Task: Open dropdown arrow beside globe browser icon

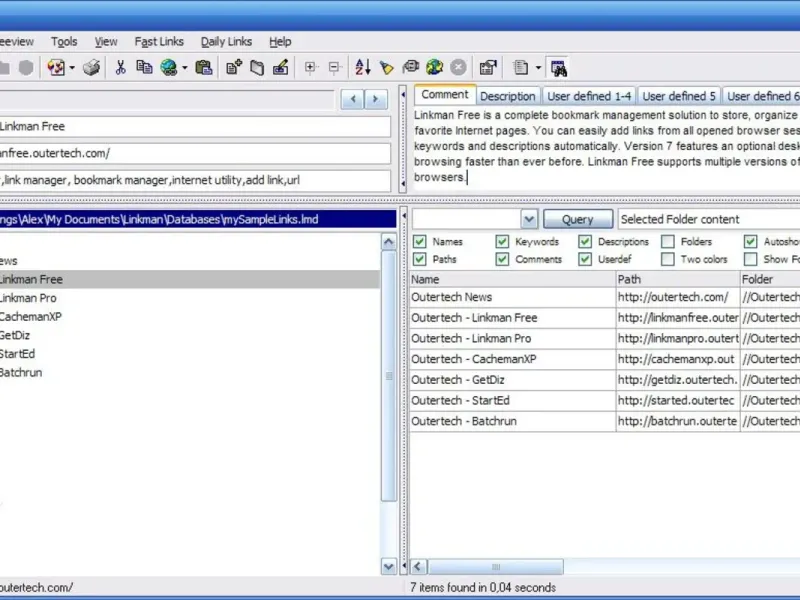Action: click(x=184, y=68)
